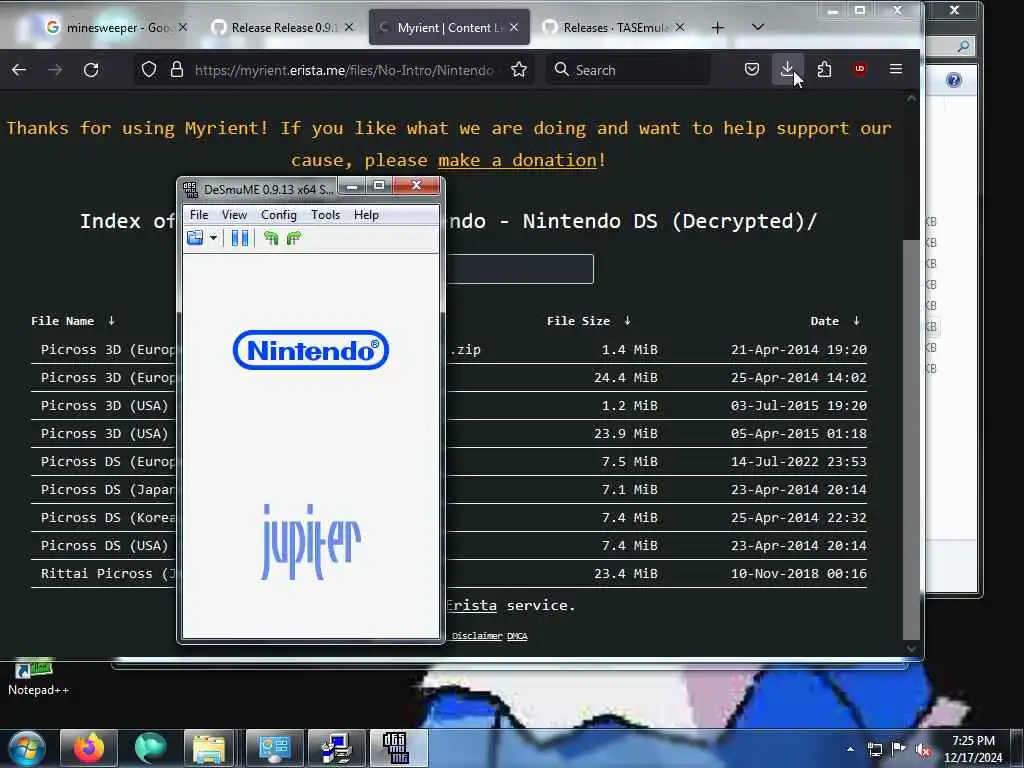Show hidden system tray icons

tap(850, 749)
